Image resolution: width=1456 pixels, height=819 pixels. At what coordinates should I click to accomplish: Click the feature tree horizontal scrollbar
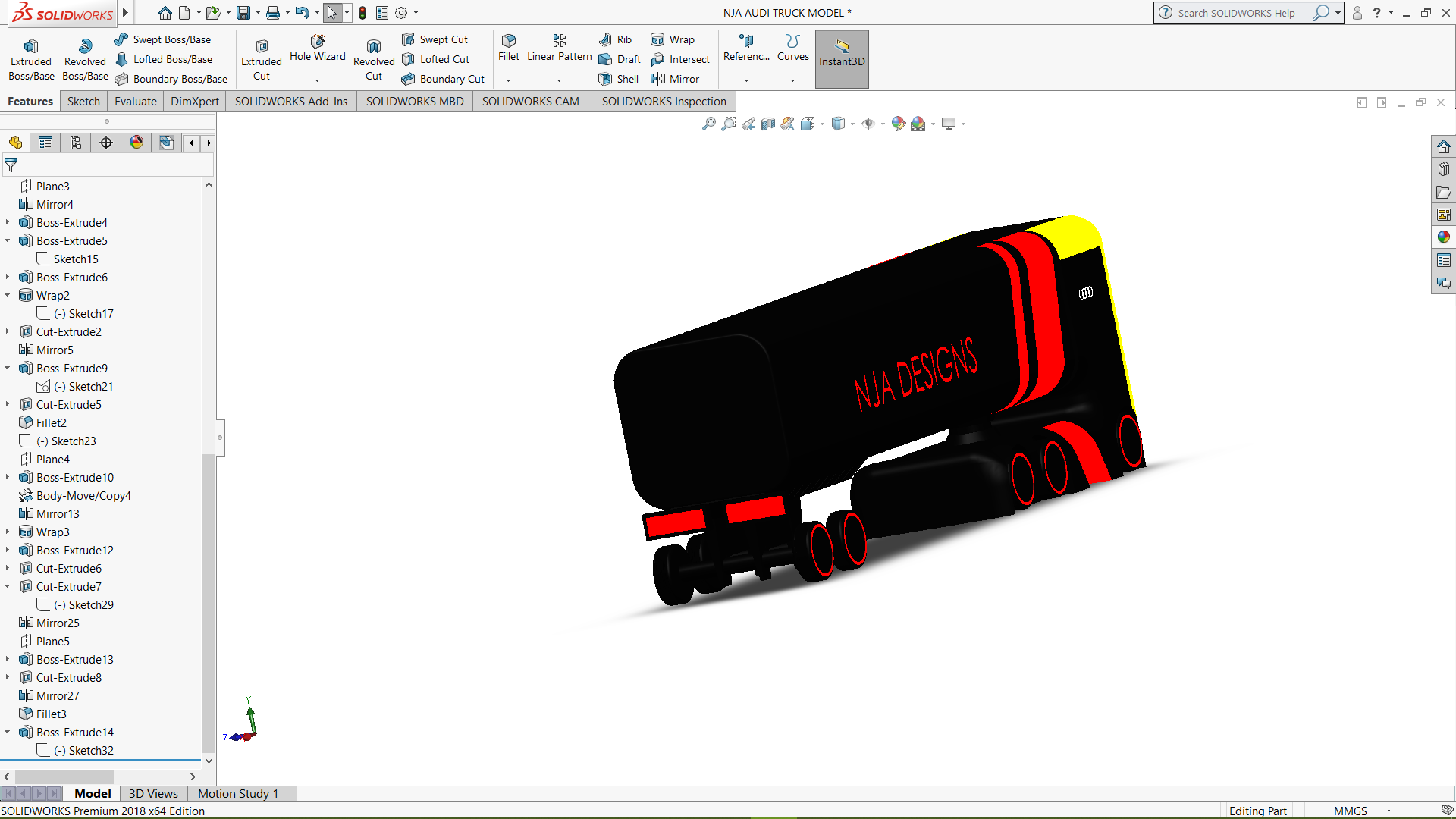click(x=64, y=777)
